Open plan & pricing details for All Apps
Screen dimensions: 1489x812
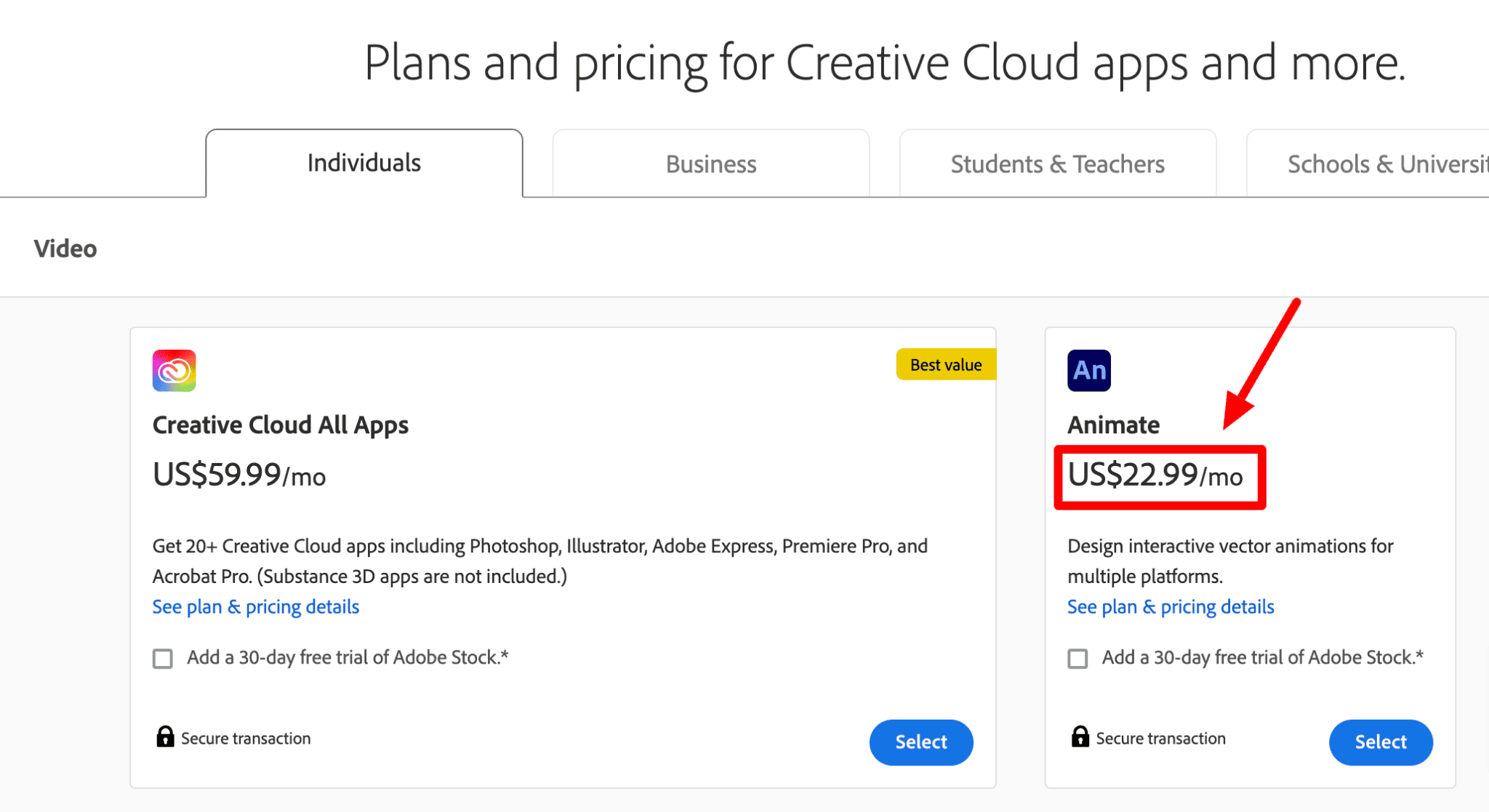pos(255,606)
